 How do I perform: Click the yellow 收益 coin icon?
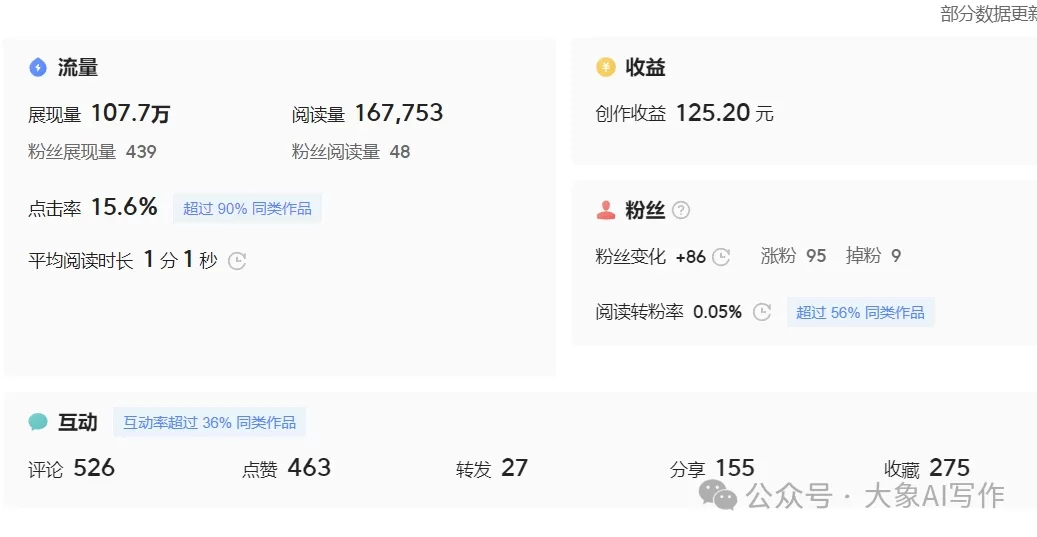(605, 67)
